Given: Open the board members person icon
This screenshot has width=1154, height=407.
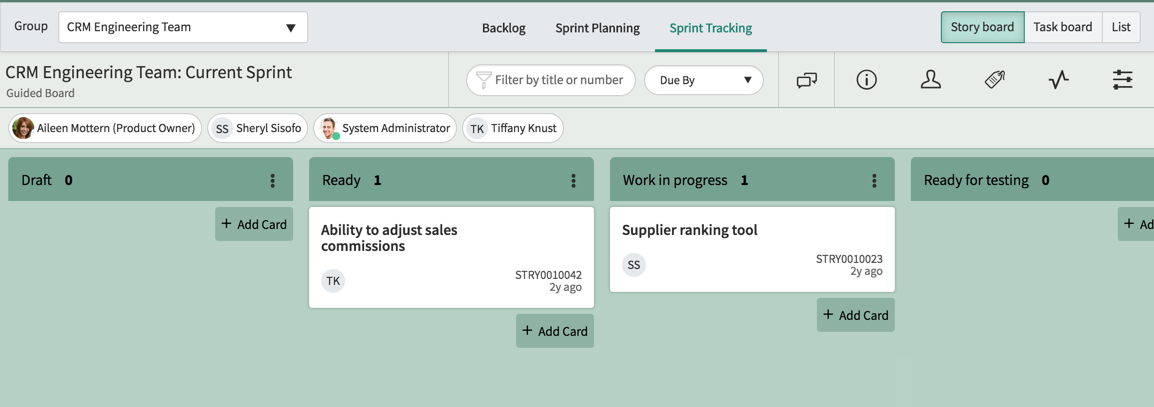Looking at the screenshot, I should [x=931, y=80].
